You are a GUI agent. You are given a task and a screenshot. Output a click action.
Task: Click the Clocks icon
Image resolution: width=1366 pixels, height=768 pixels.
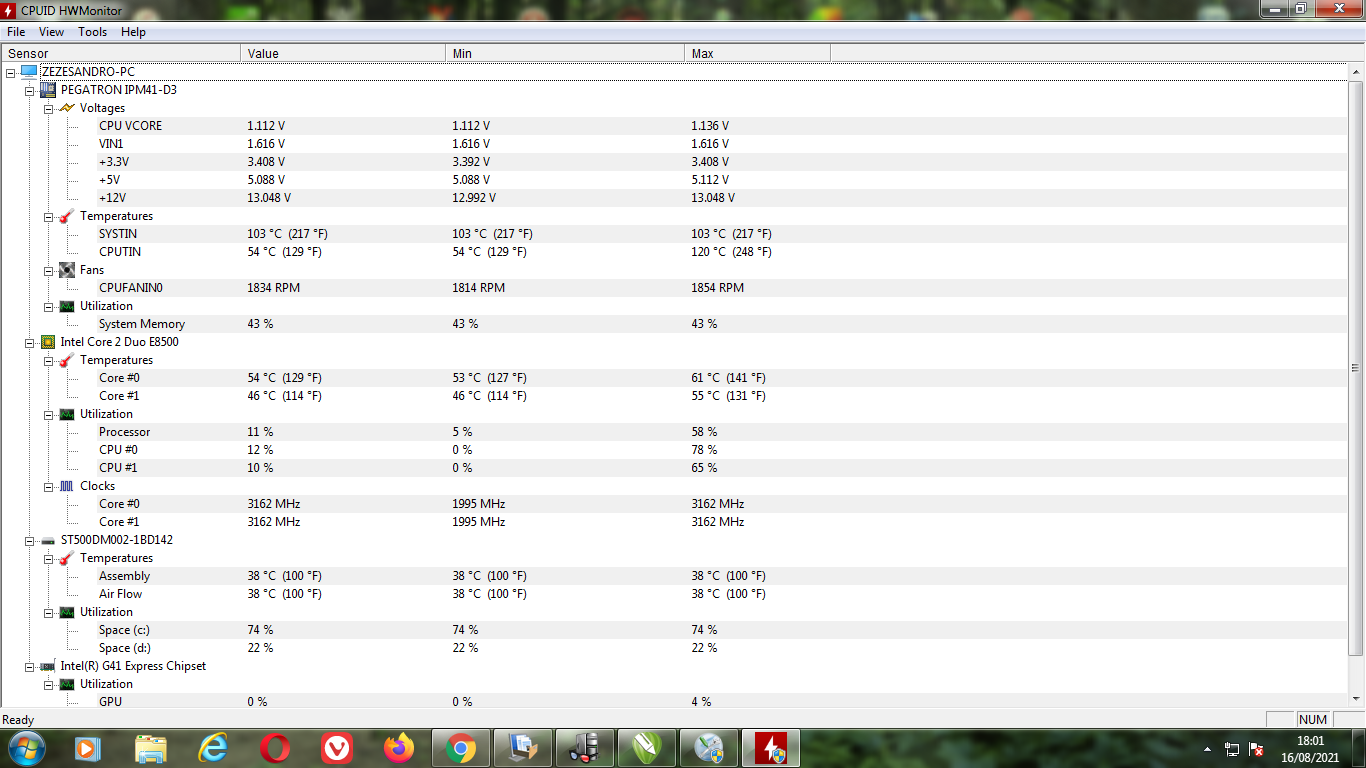point(66,486)
